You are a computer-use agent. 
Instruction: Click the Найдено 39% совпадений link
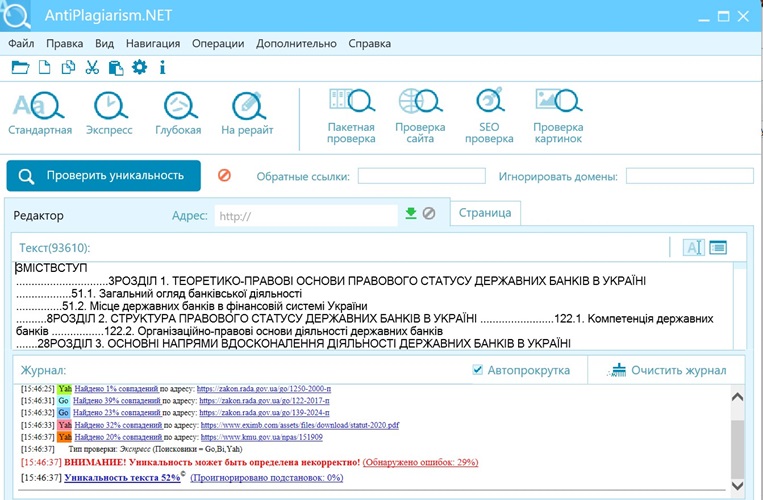(x=117, y=401)
